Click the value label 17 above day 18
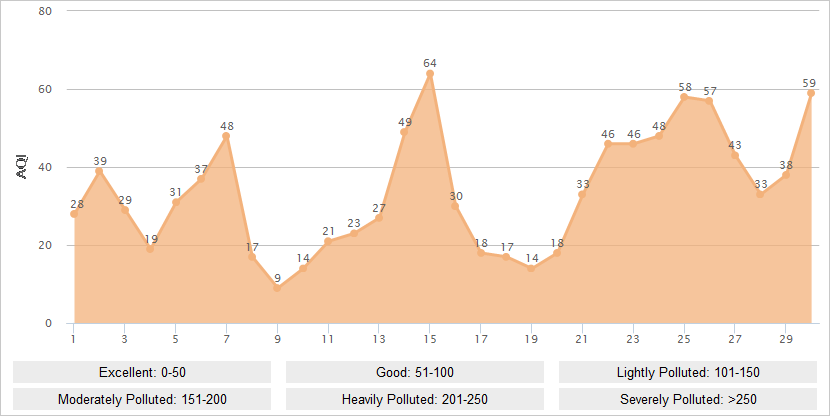Image resolution: width=830 pixels, height=416 pixels. [x=507, y=247]
